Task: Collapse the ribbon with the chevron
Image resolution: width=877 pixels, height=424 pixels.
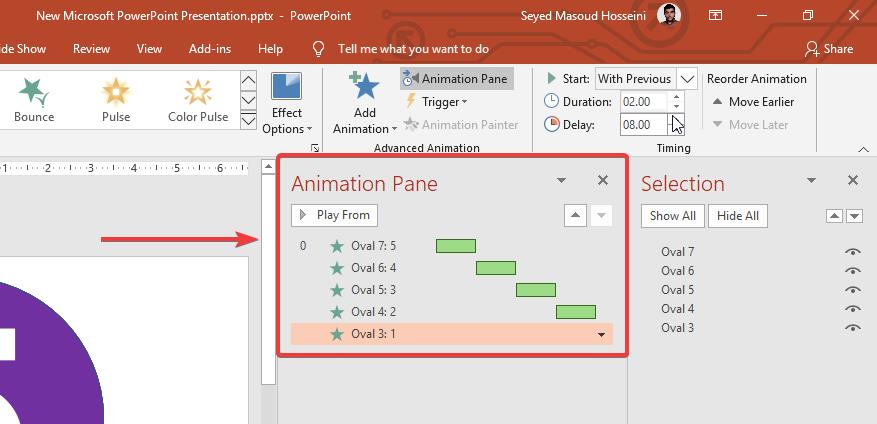Action: [863, 149]
